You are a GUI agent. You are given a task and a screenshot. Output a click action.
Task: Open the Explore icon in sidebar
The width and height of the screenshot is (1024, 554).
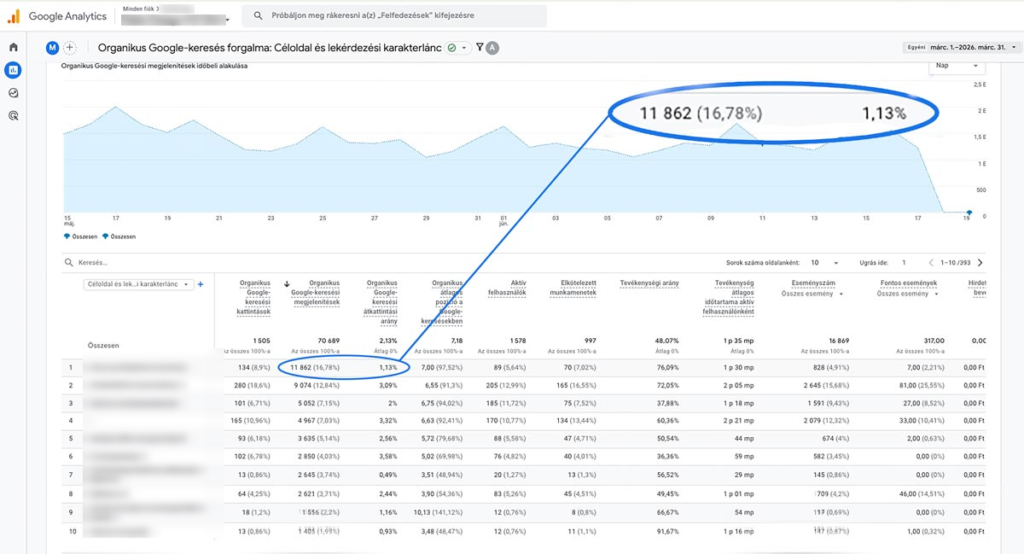click(13, 93)
